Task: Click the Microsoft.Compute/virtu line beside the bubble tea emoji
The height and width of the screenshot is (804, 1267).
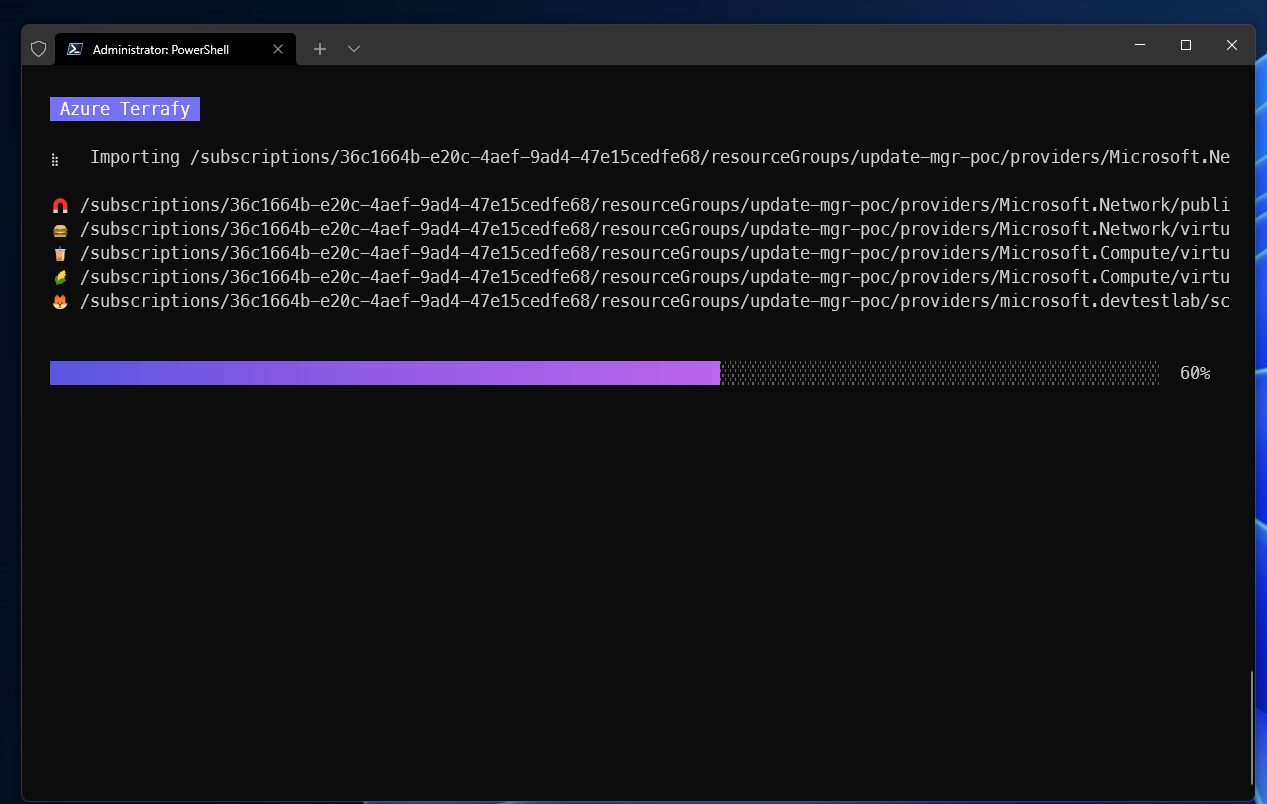Action: pyautogui.click(x=655, y=253)
